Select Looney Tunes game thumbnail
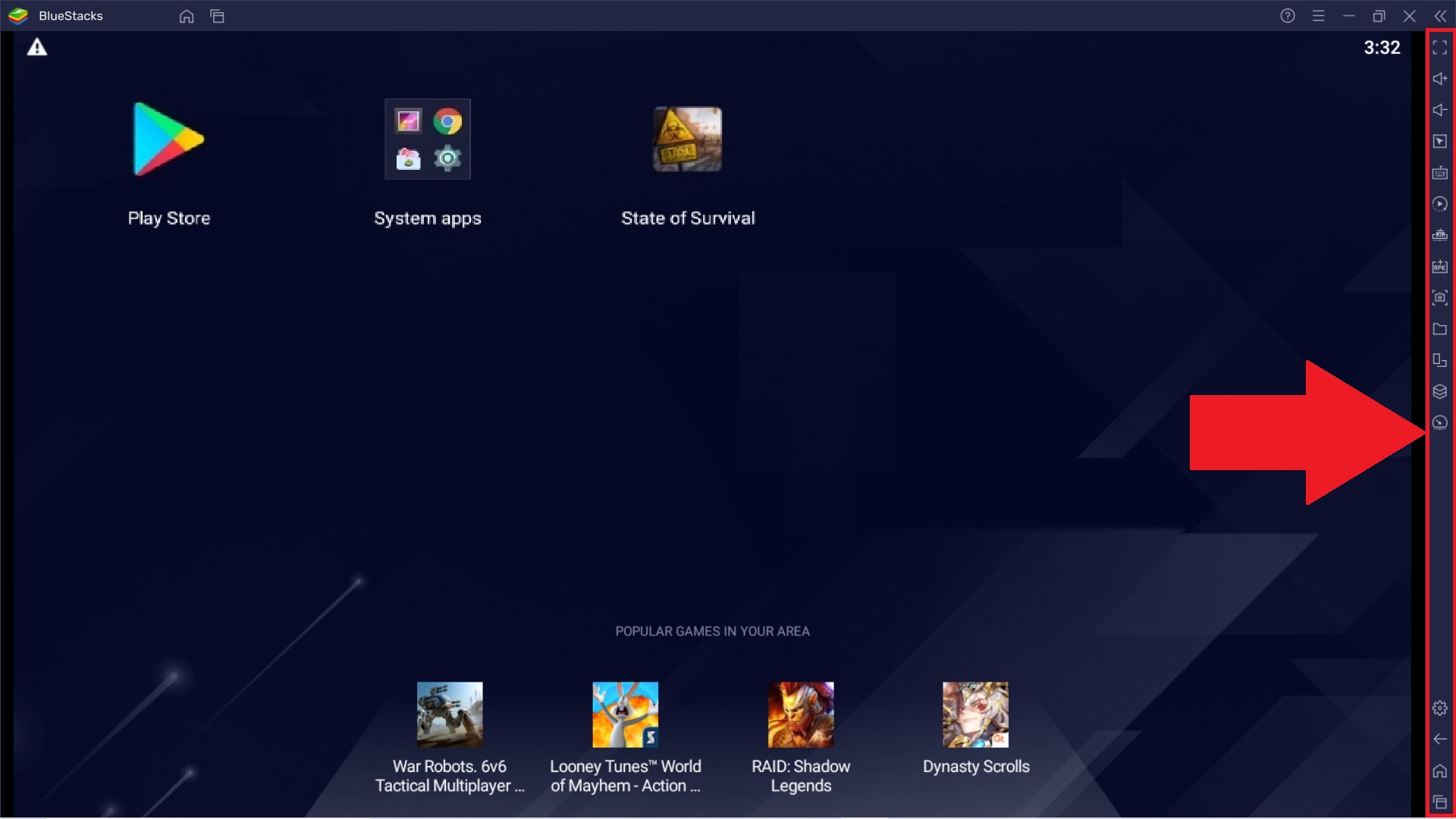The width and height of the screenshot is (1456, 819). point(625,714)
